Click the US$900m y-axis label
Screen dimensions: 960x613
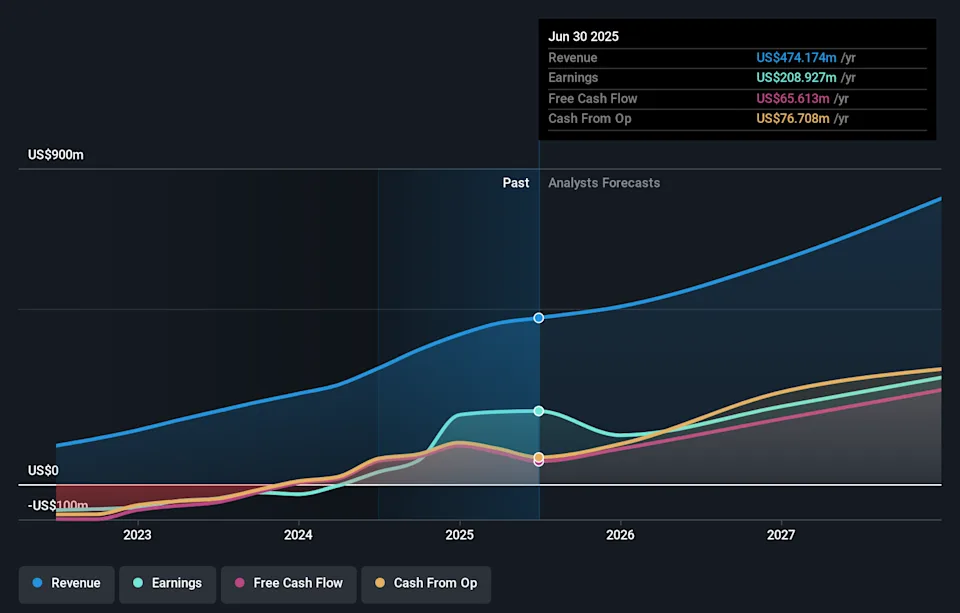56,155
